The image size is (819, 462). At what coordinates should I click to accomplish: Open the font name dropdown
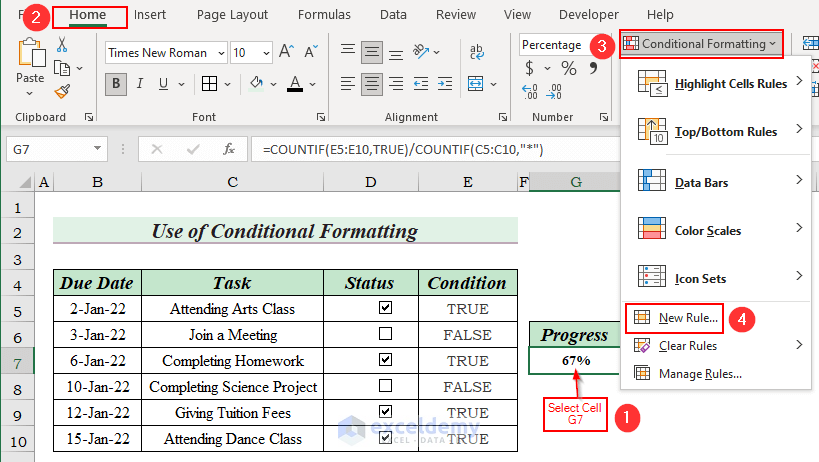[221, 53]
